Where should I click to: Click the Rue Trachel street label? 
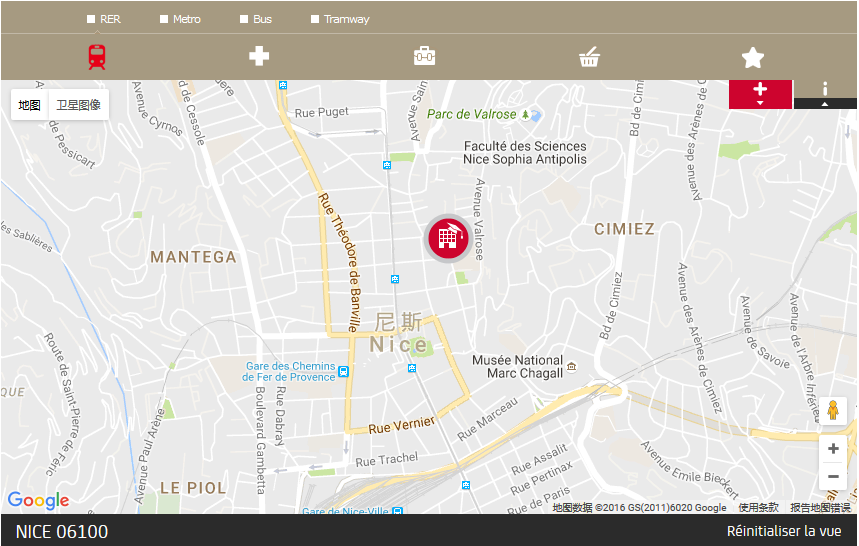[387, 459]
